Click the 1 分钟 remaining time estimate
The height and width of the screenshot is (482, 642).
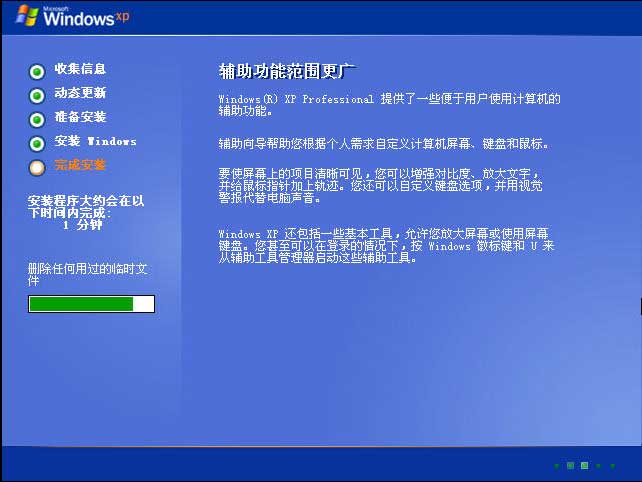tap(82, 226)
